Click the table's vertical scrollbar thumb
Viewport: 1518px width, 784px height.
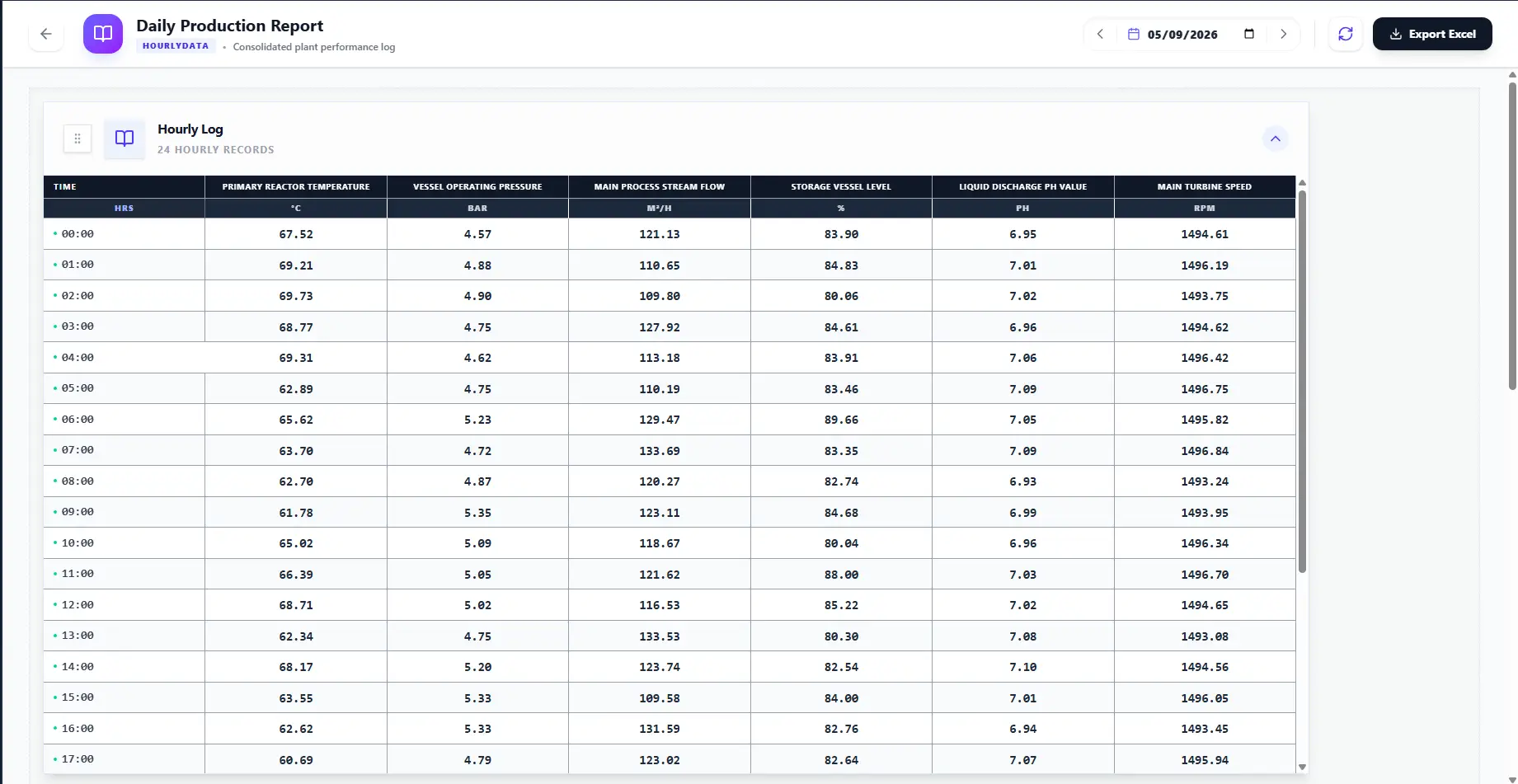click(x=1302, y=381)
